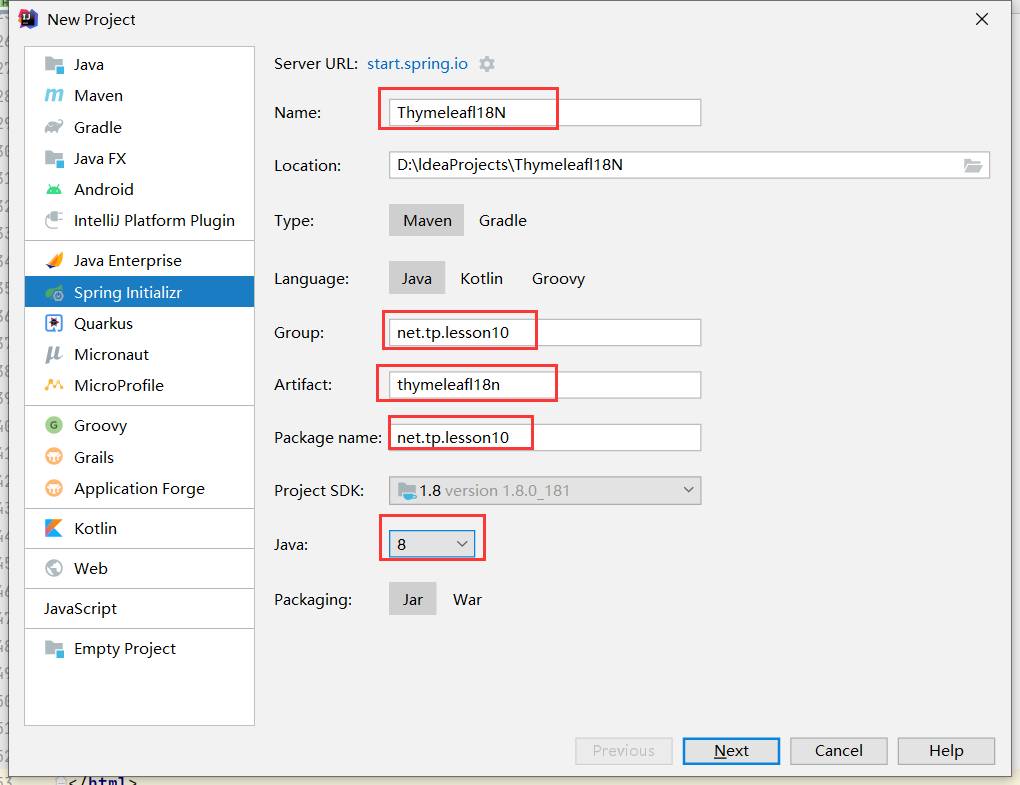Image resolution: width=1020 pixels, height=785 pixels.
Task: Click the Grails icon
Action: pyautogui.click(x=54, y=457)
